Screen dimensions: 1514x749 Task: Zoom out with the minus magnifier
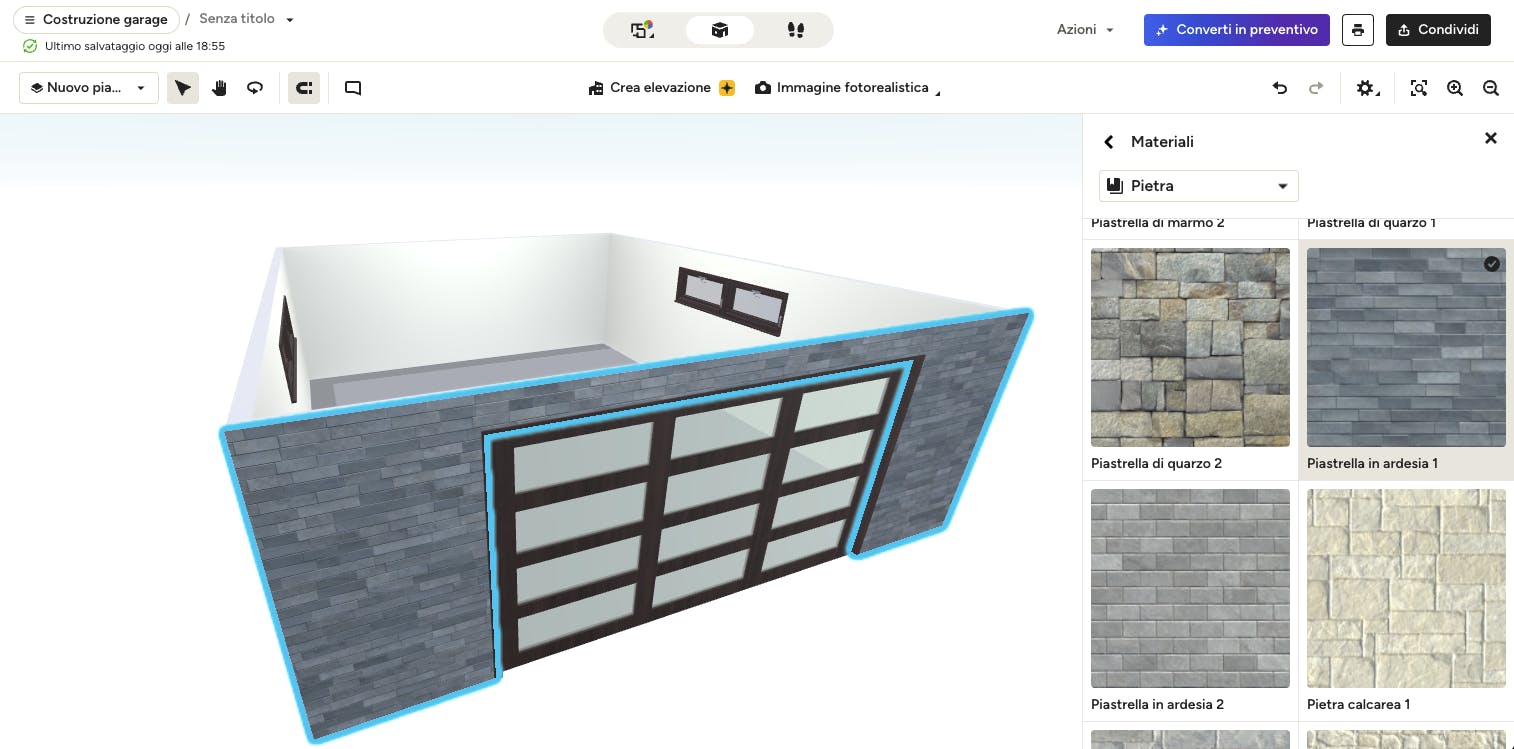coord(1491,88)
